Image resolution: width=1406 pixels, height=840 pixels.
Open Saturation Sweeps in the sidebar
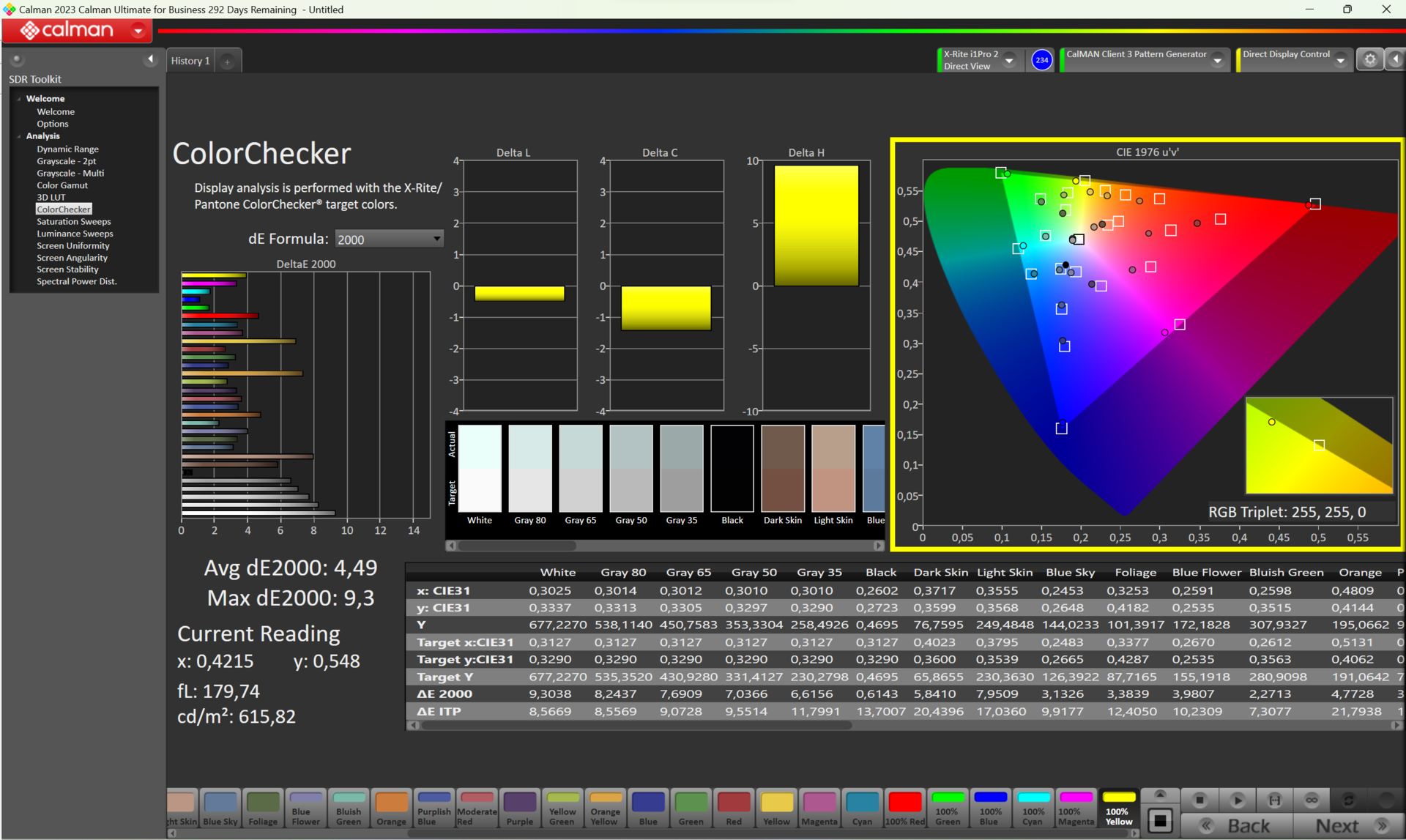(74, 221)
